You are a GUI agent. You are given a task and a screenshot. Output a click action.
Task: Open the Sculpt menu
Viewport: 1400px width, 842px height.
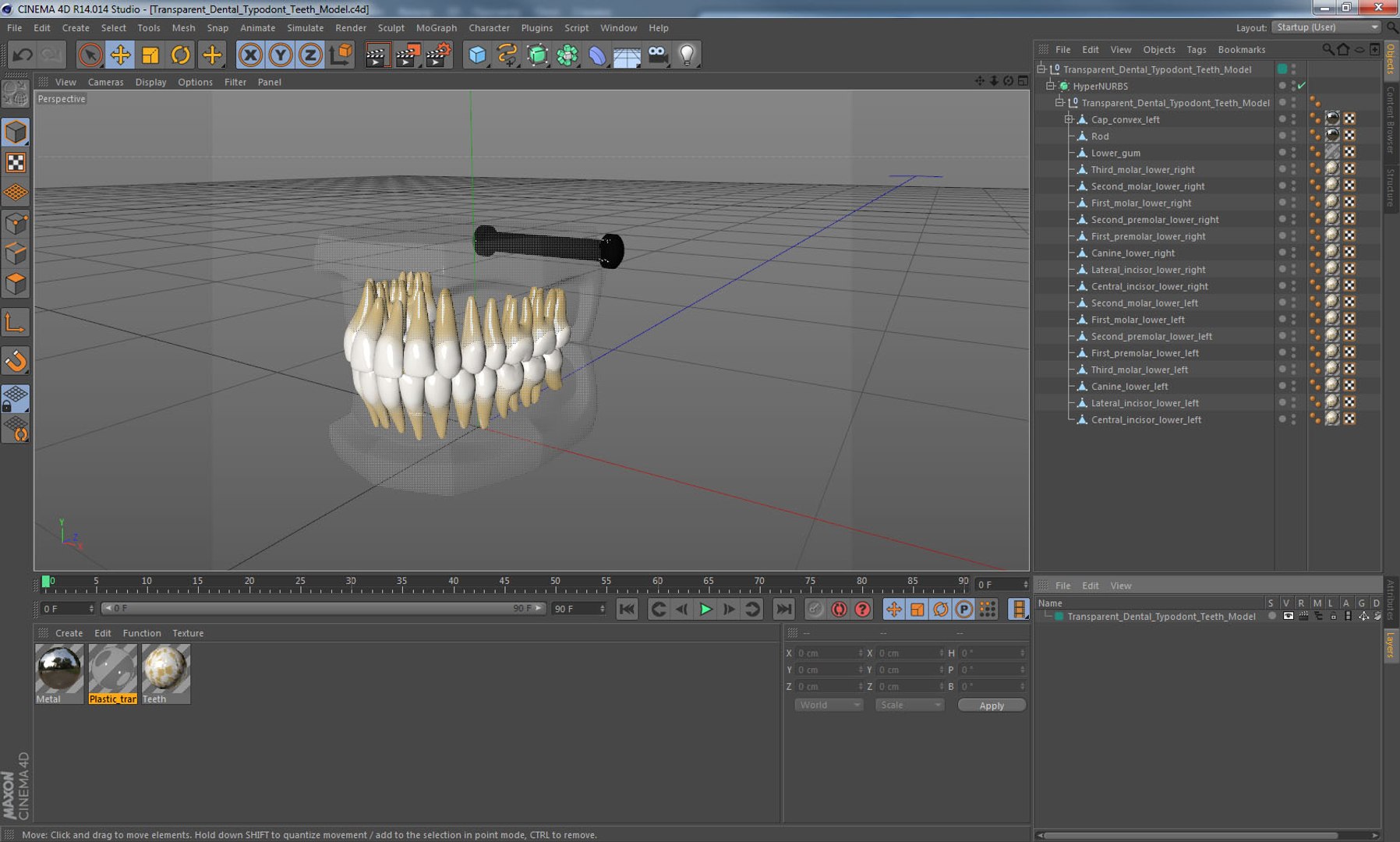tap(391, 27)
